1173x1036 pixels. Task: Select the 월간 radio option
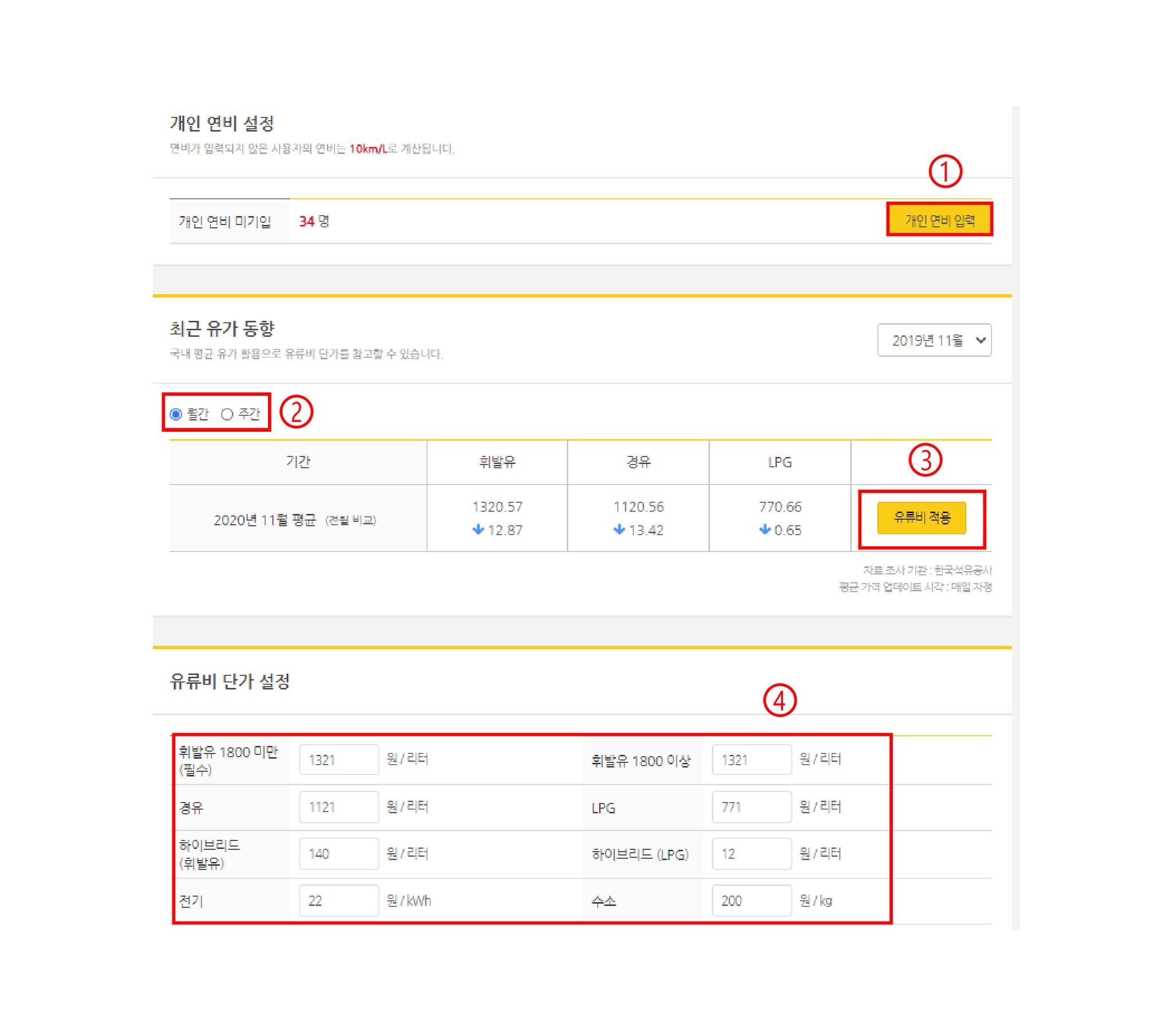point(176,414)
